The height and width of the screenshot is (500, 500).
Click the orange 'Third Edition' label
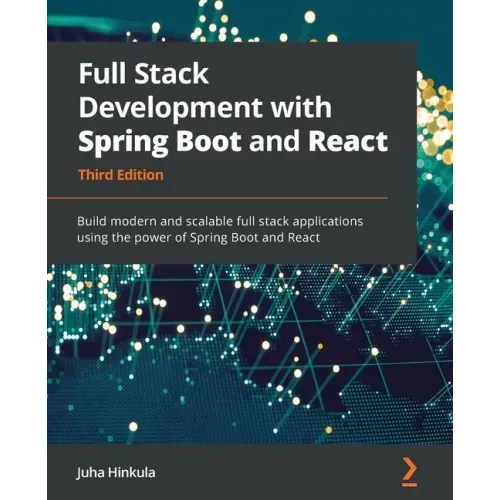point(121,175)
